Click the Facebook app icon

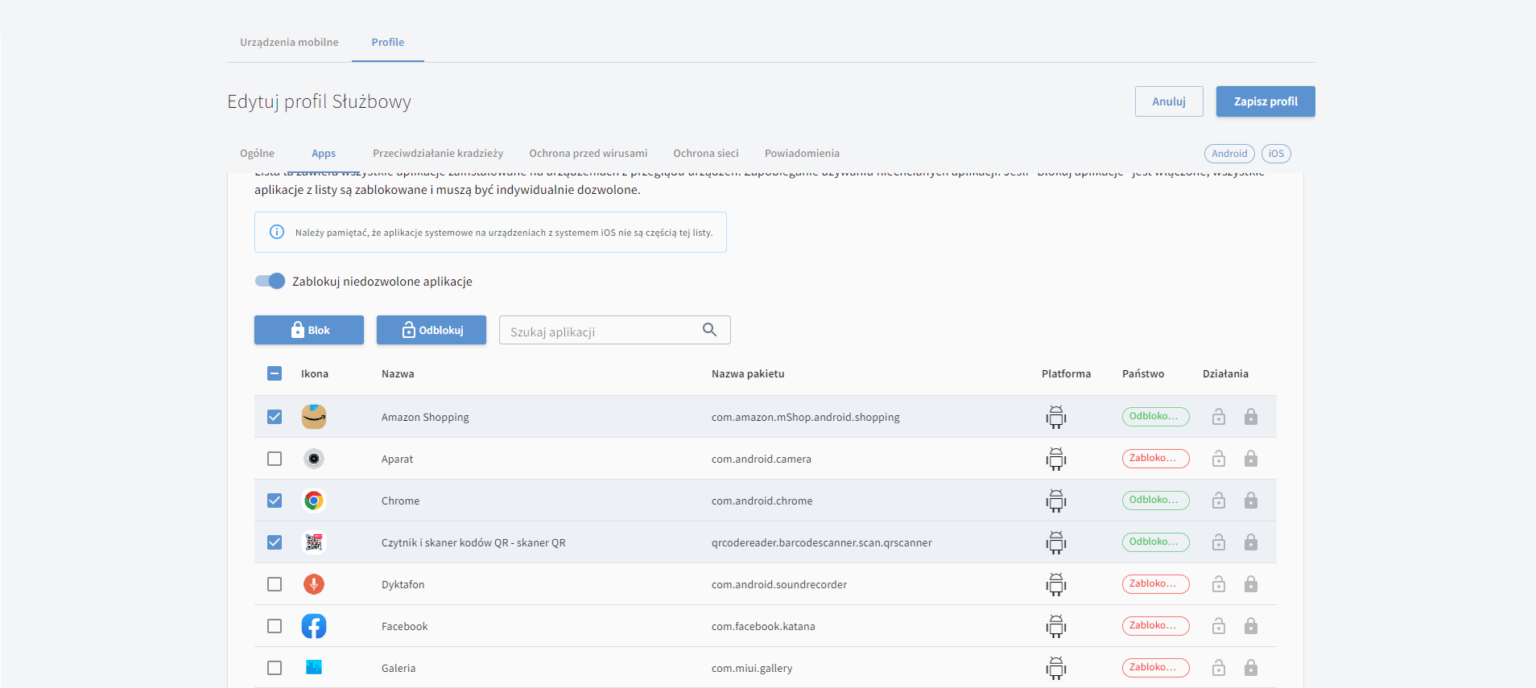[x=314, y=626]
